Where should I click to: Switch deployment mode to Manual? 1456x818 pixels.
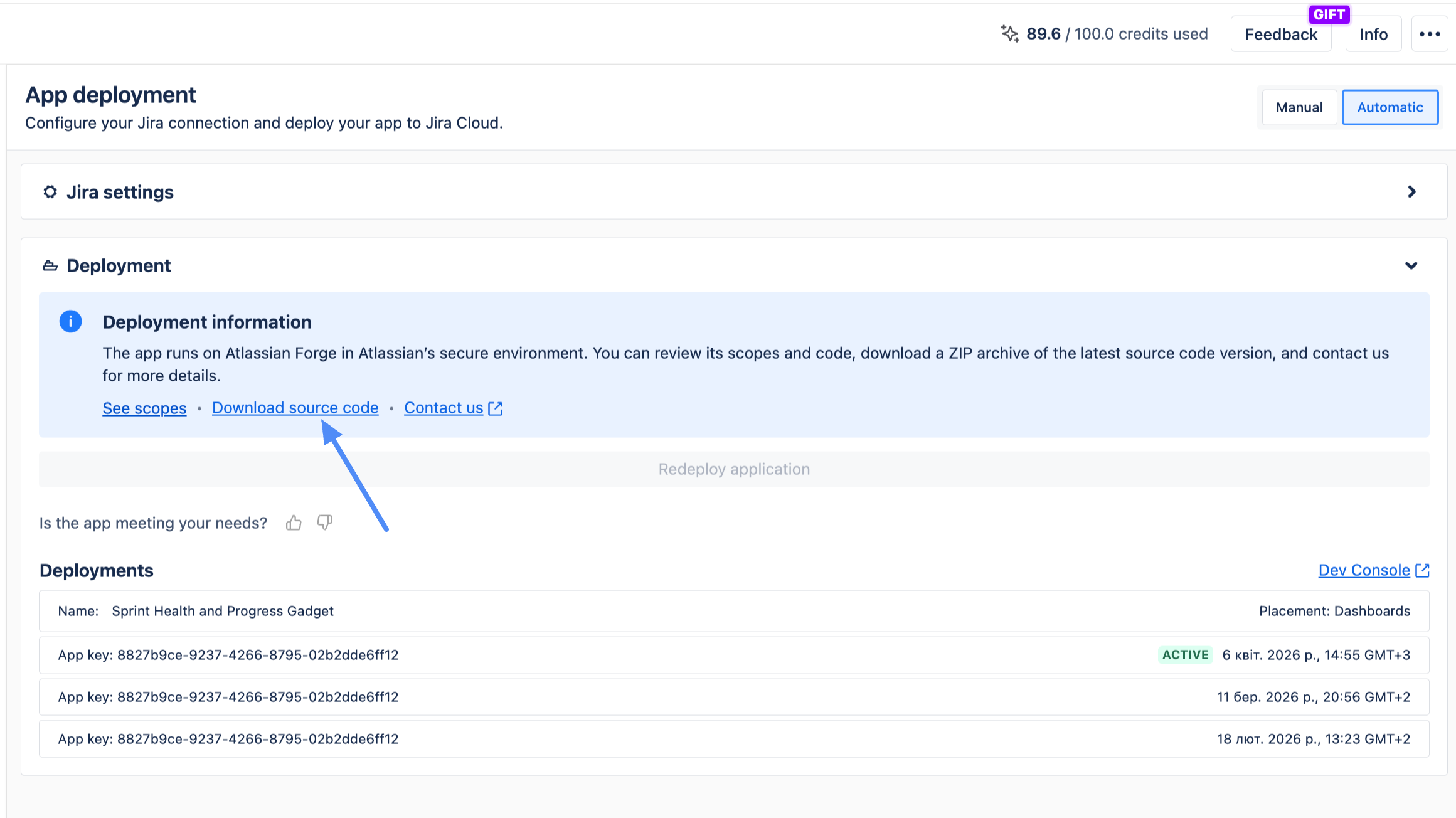1299,107
